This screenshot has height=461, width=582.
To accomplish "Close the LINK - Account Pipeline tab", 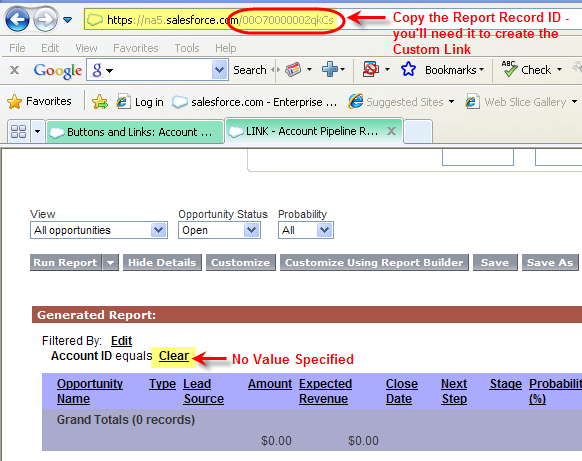I will pos(391,131).
